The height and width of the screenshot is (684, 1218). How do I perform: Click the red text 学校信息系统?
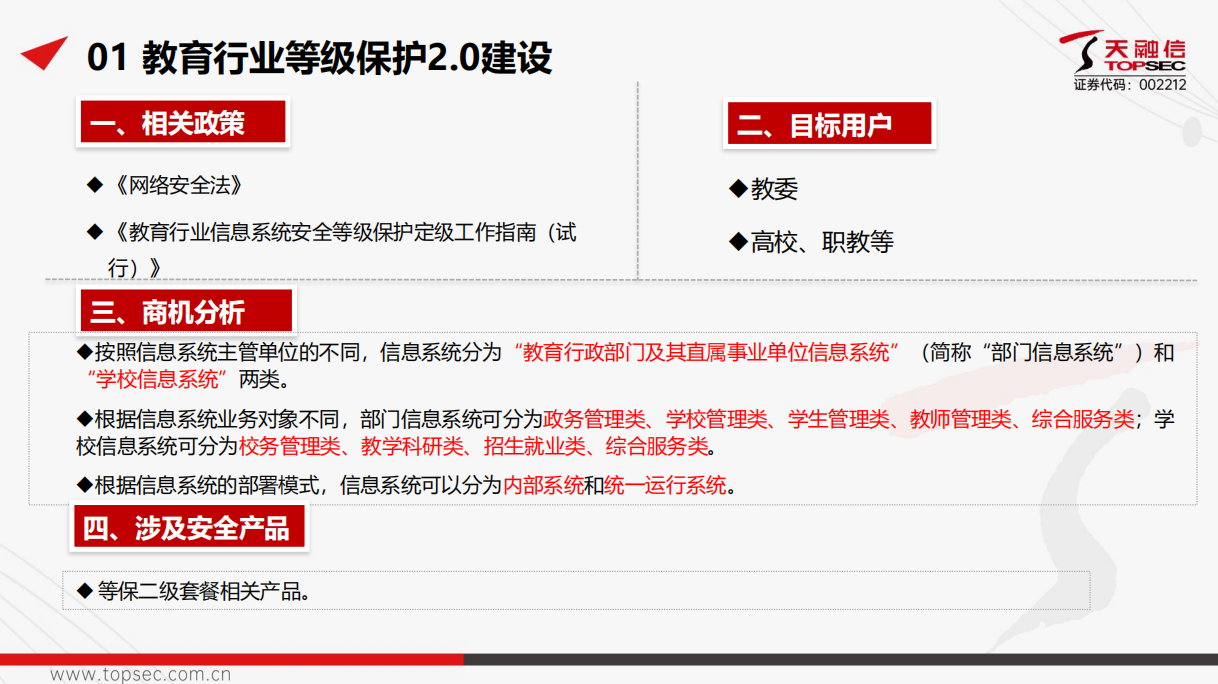tap(158, 380)
